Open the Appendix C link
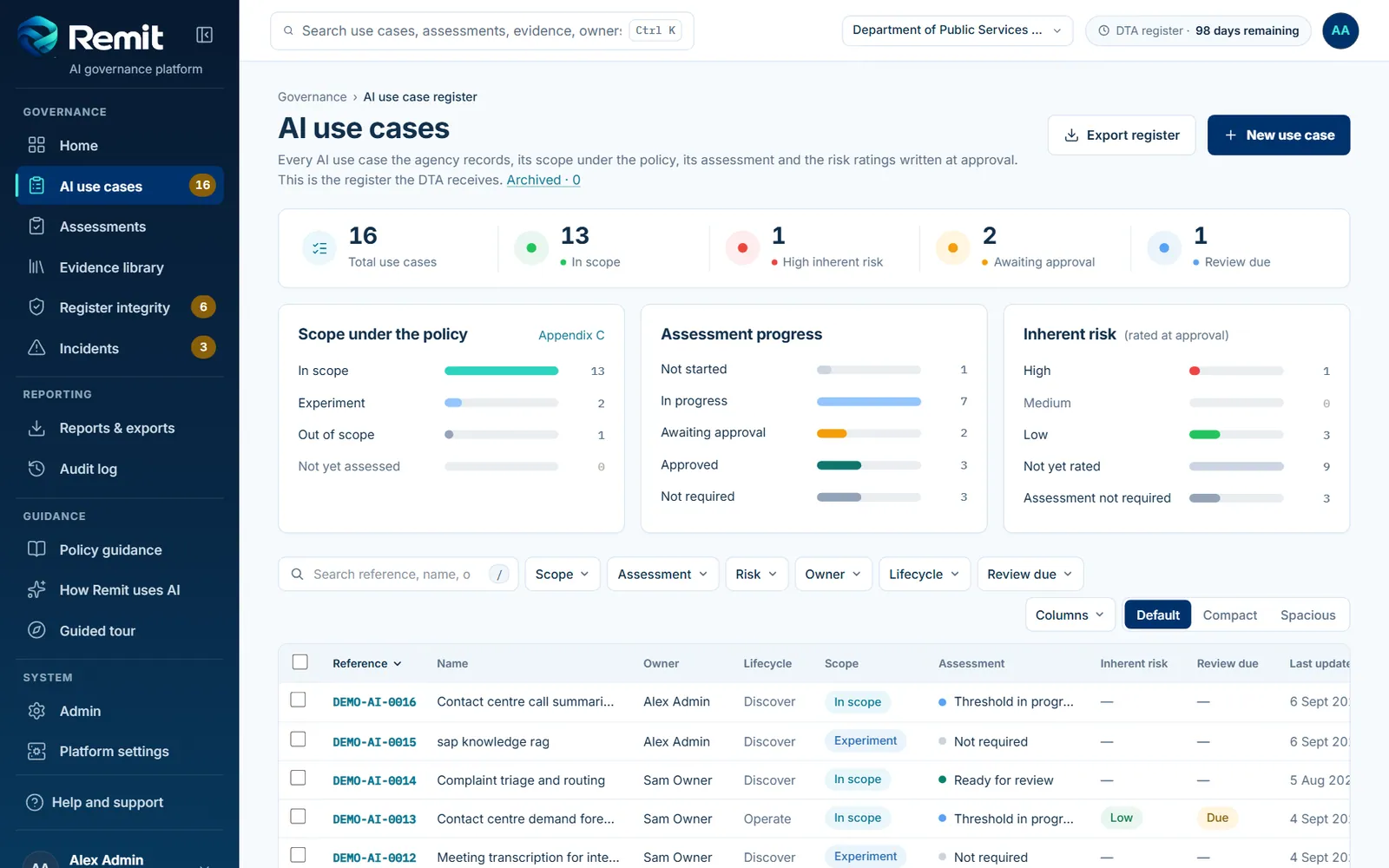Screen dimensions: 1389x868 pos(571,335)
